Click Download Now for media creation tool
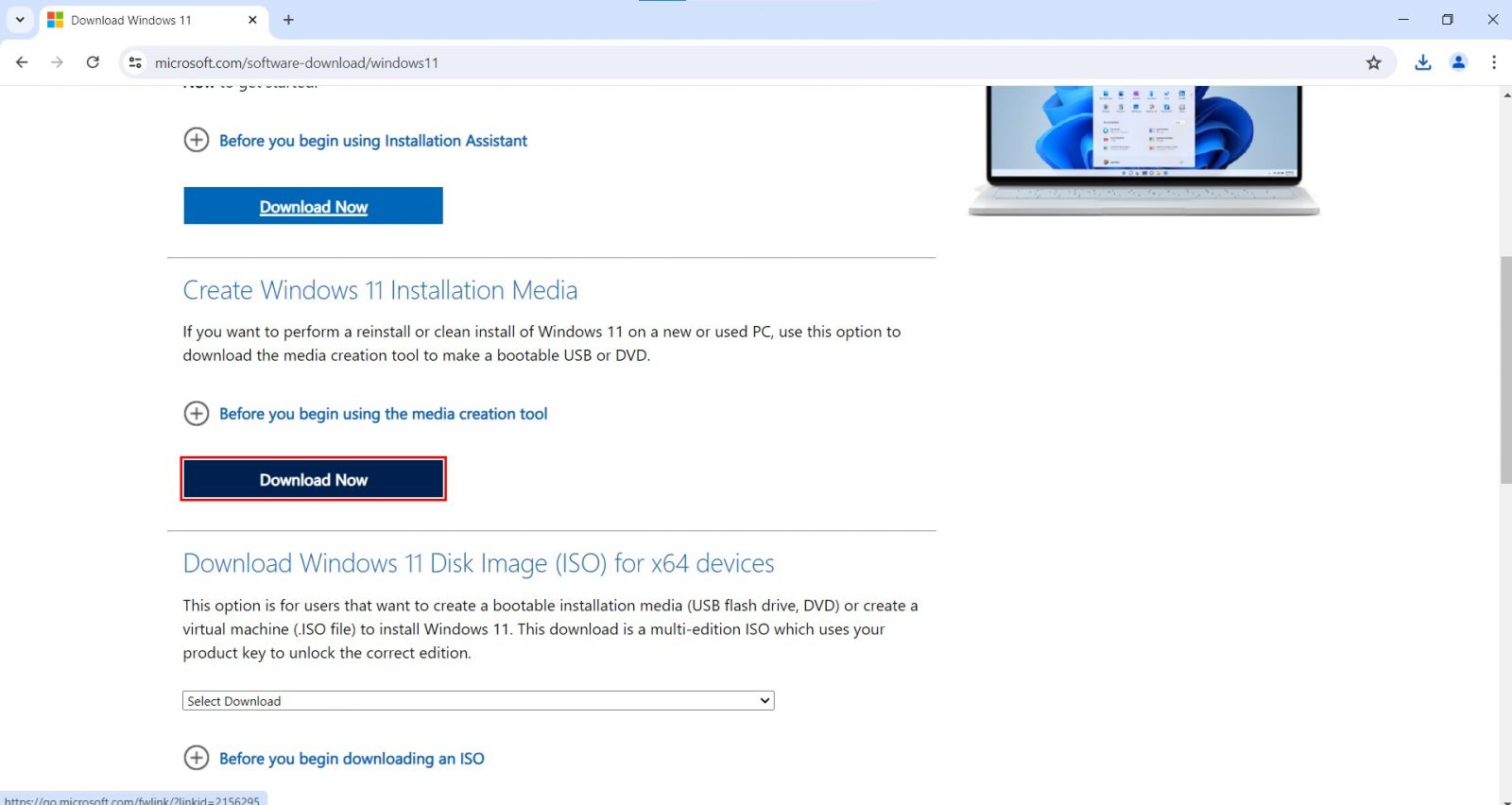 point(313,479)
